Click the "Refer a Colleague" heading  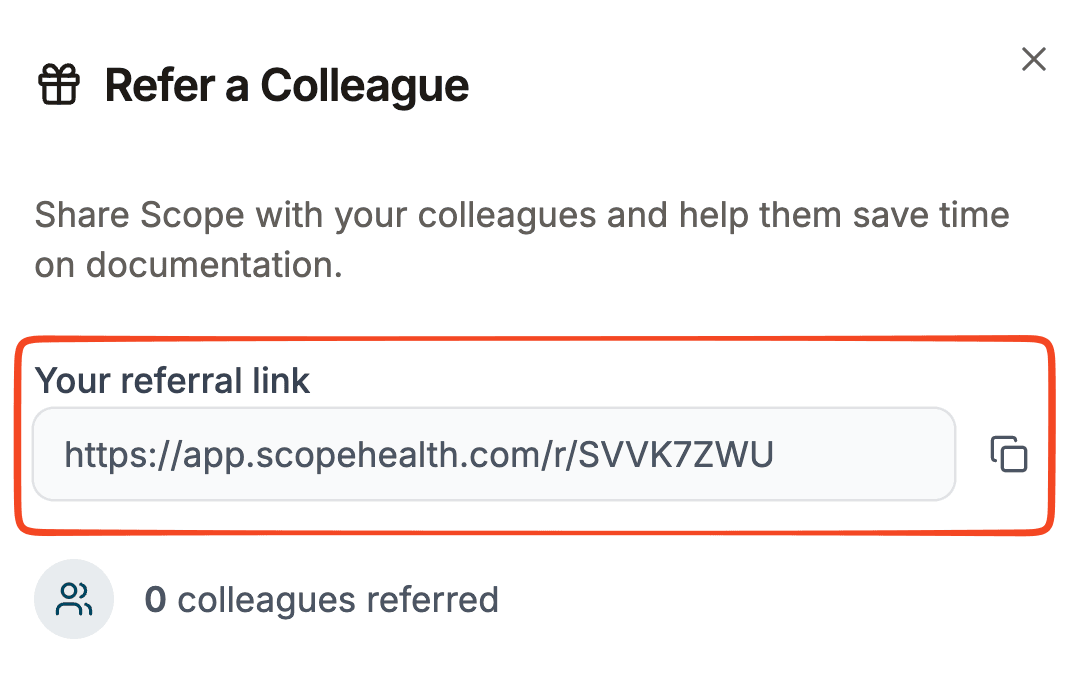click(286, 86)
